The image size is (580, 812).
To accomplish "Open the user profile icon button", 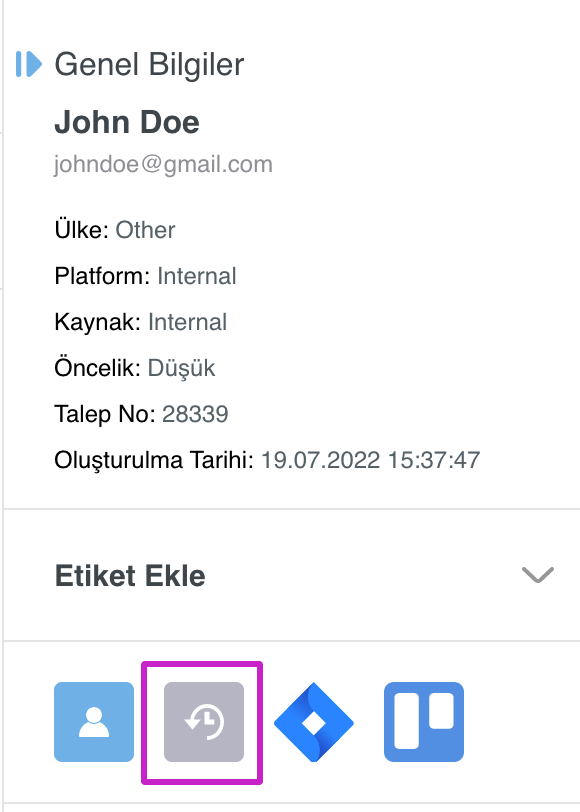I will pos(94,721).
